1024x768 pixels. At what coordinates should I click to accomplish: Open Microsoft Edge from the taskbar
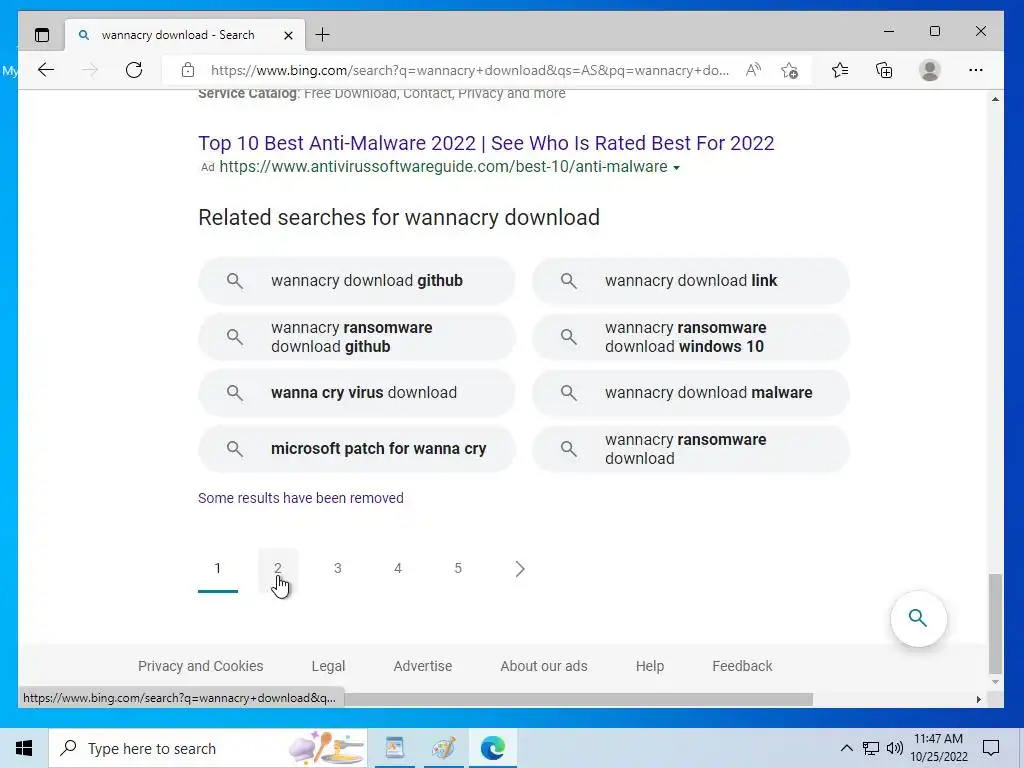(x=492, y=748)
